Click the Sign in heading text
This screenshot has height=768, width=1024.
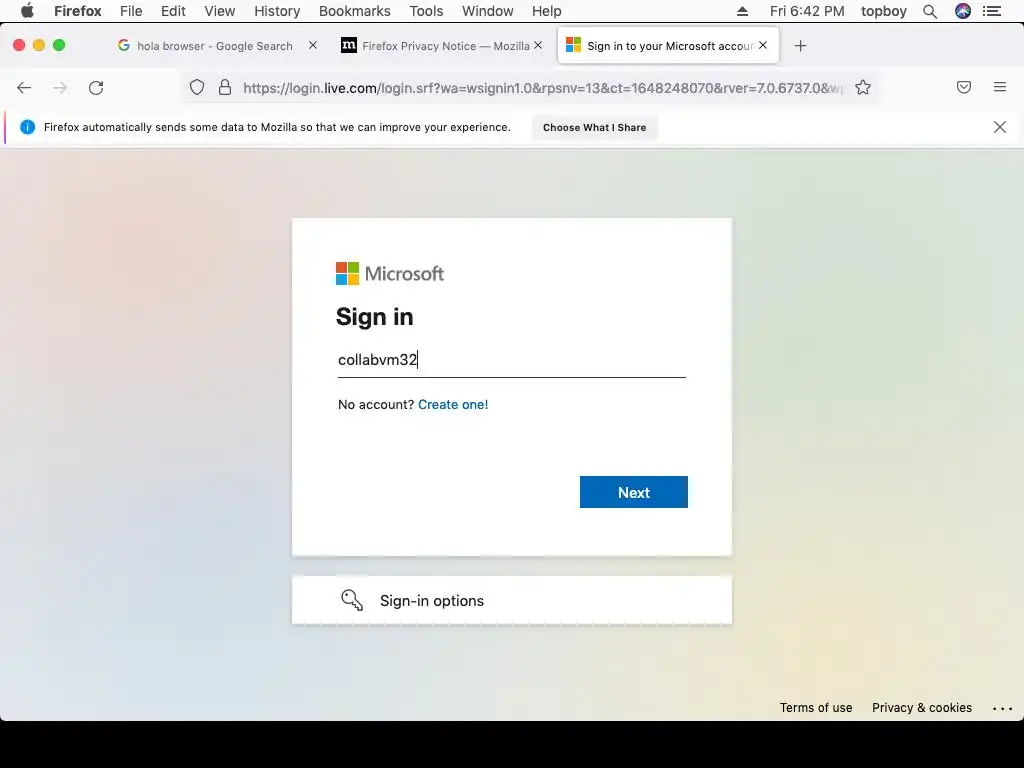click(x=374, y=317)
